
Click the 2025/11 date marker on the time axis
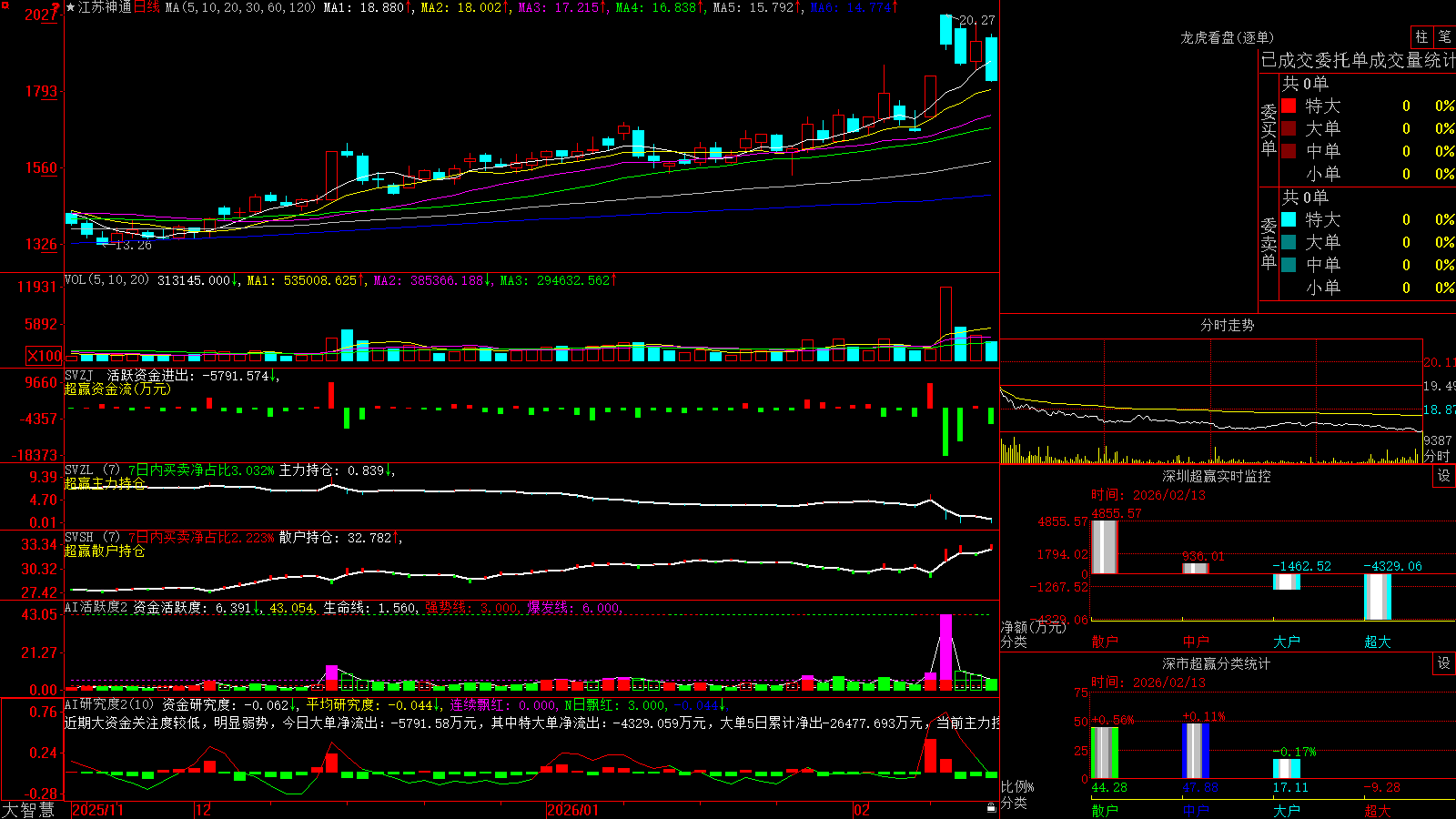point(97,810)
